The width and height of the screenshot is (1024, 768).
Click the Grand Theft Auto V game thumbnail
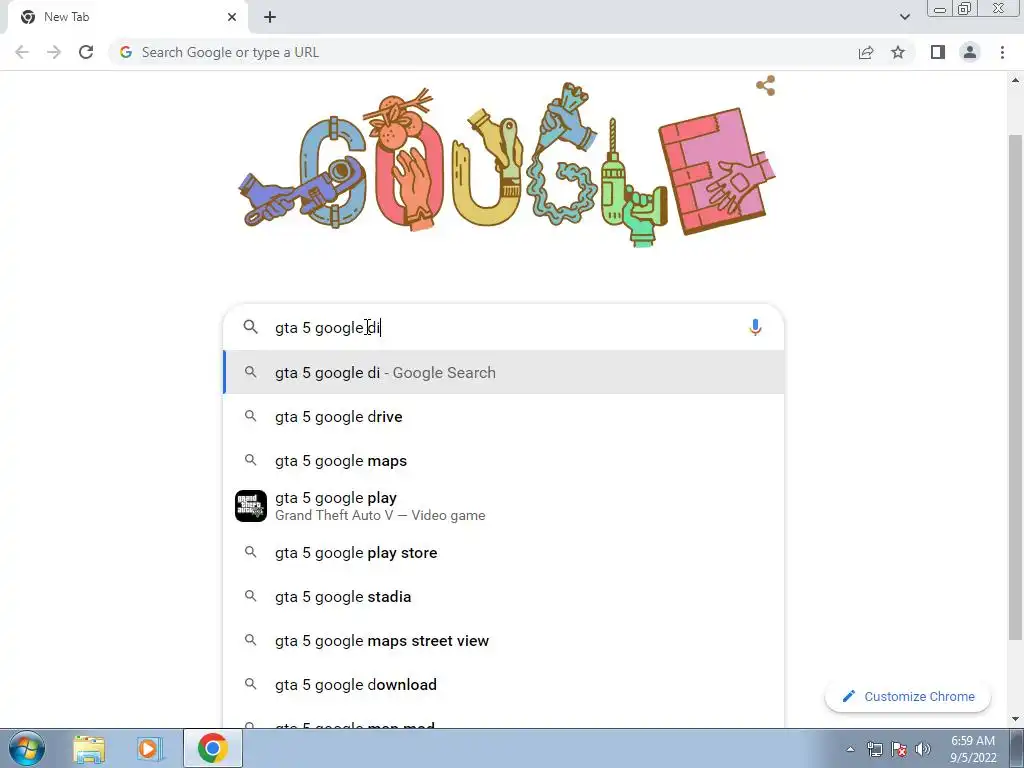[x=251, y=506]
